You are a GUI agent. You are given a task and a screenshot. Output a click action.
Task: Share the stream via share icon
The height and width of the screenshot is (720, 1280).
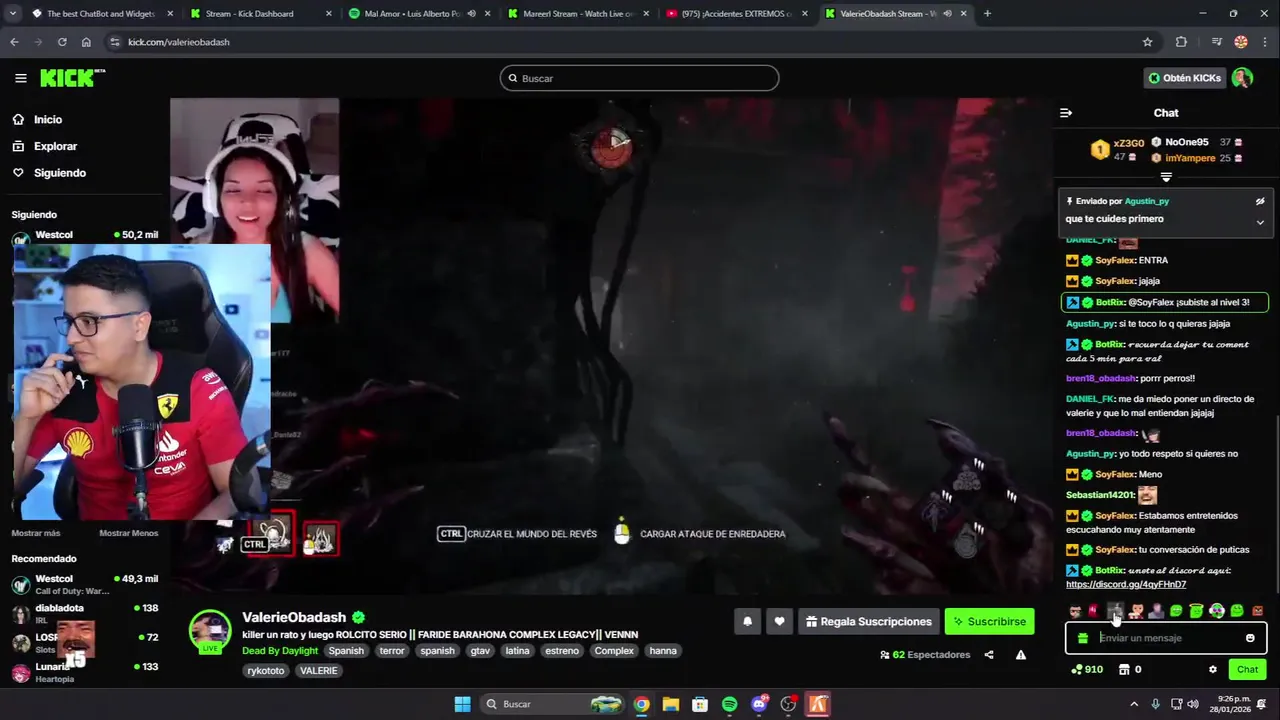(x=989, y=655)
